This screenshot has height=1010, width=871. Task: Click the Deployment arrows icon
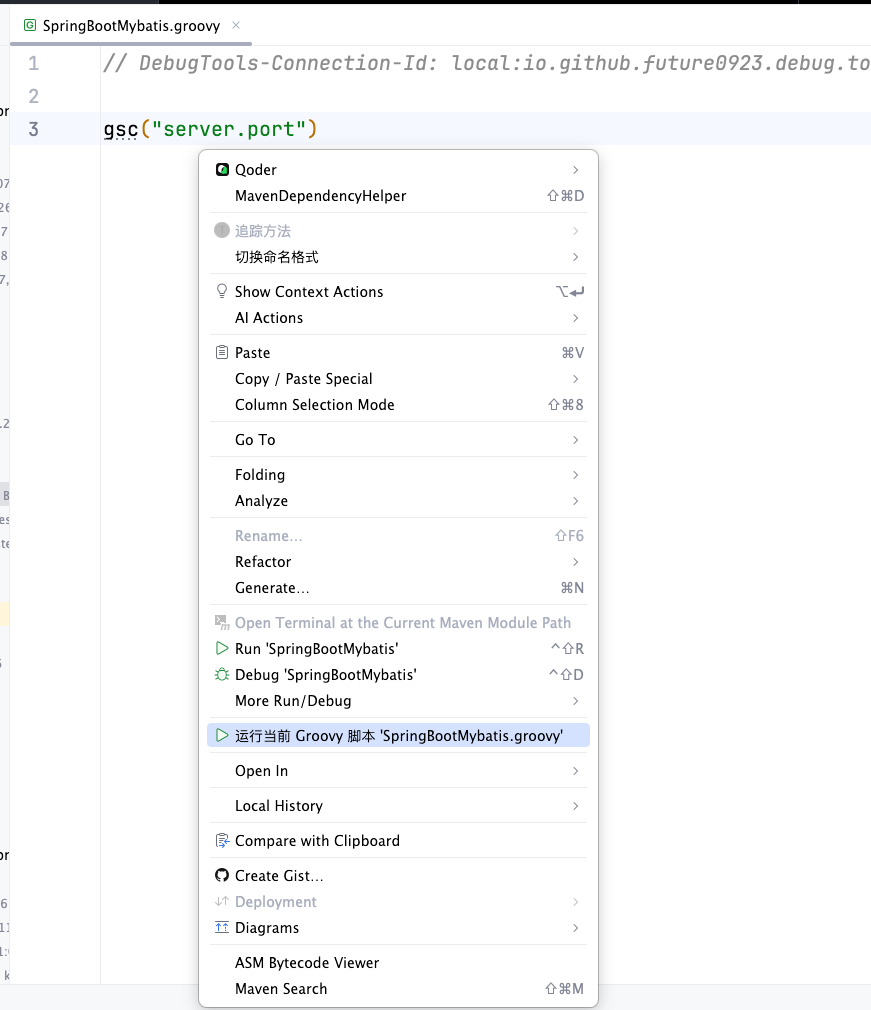[x=222, y=901]
